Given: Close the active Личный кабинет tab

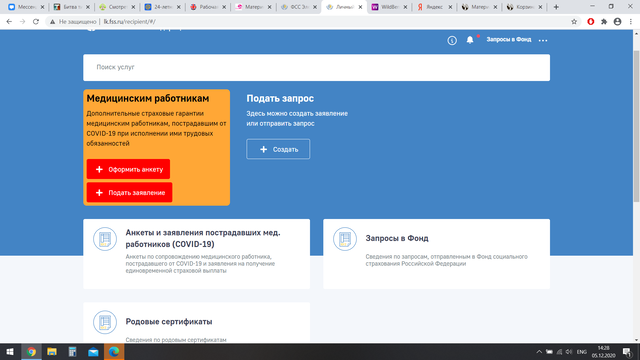Looking at the screenshot, I should click(x=360, y=7).
